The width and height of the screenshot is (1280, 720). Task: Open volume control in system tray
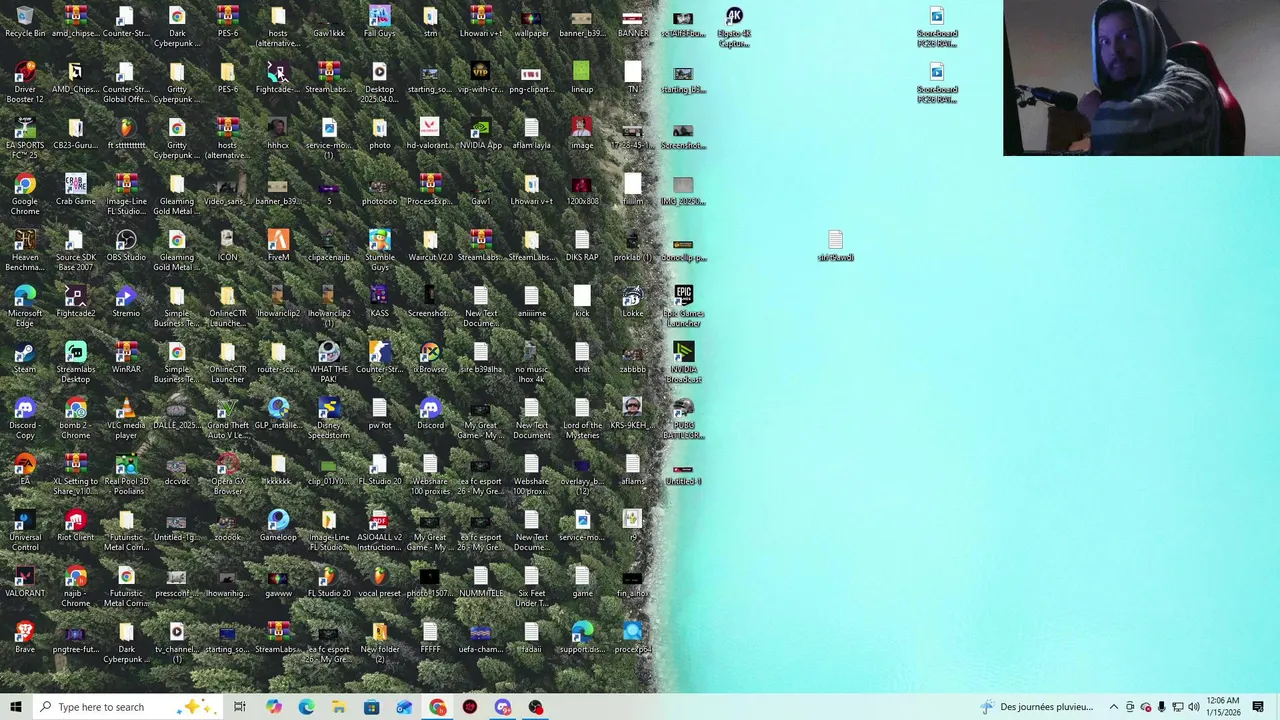(1193, 707)
